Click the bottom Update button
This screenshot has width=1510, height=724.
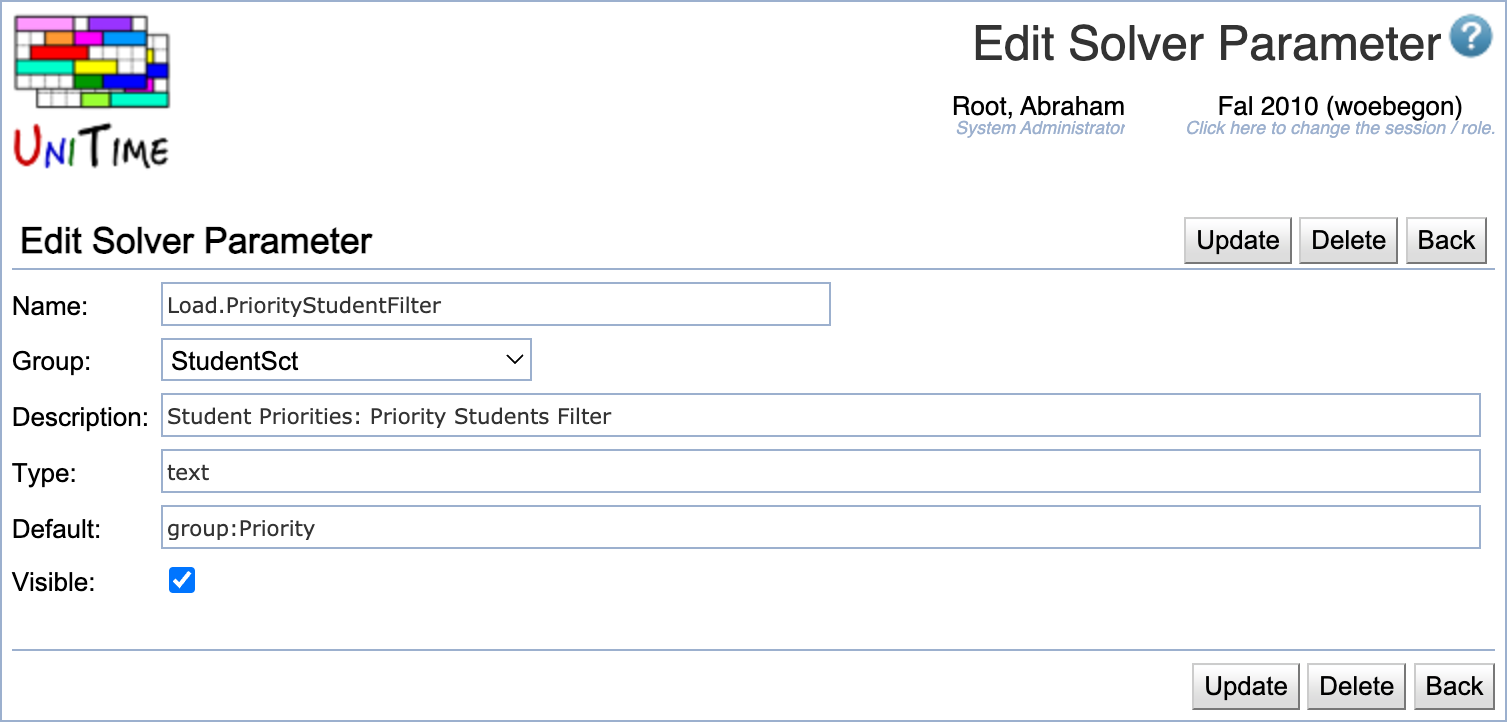point(1245,686)
